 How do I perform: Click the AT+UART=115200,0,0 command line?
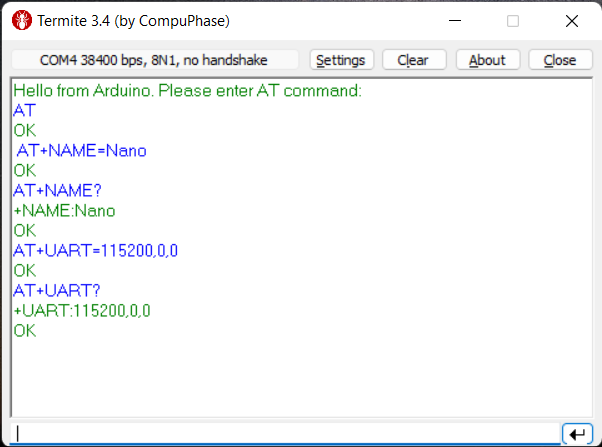(95, 251)
